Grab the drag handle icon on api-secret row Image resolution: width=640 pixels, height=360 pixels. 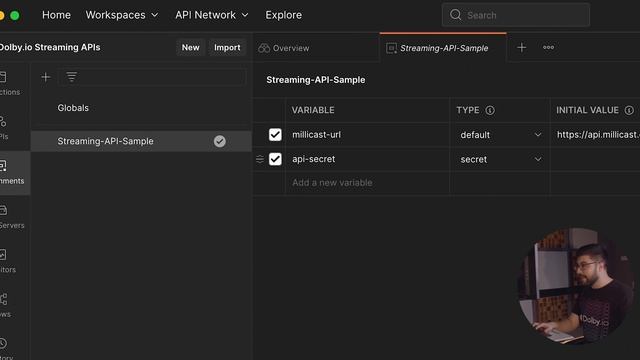(x=260, y=159)
